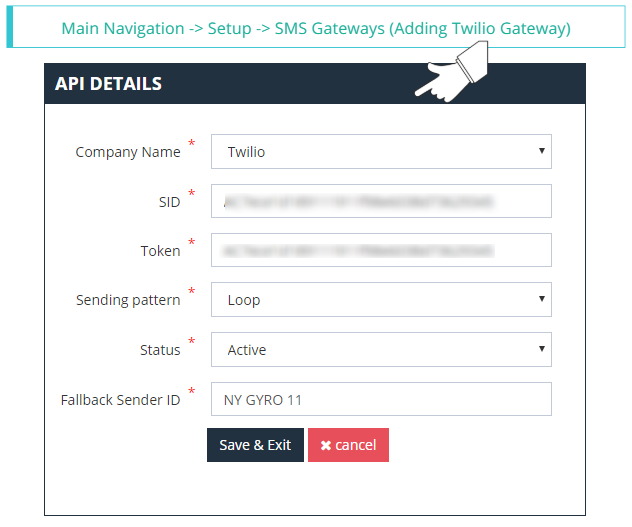Click the required asterisk beside Company Name
Image resolution: width=632 pixels, height=527 pixels.
(x=192, y=145)
